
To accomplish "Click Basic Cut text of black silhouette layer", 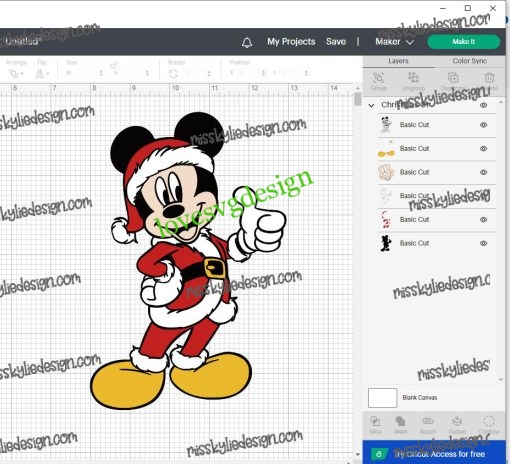I will pyautogui.click(x=414, y=243).
